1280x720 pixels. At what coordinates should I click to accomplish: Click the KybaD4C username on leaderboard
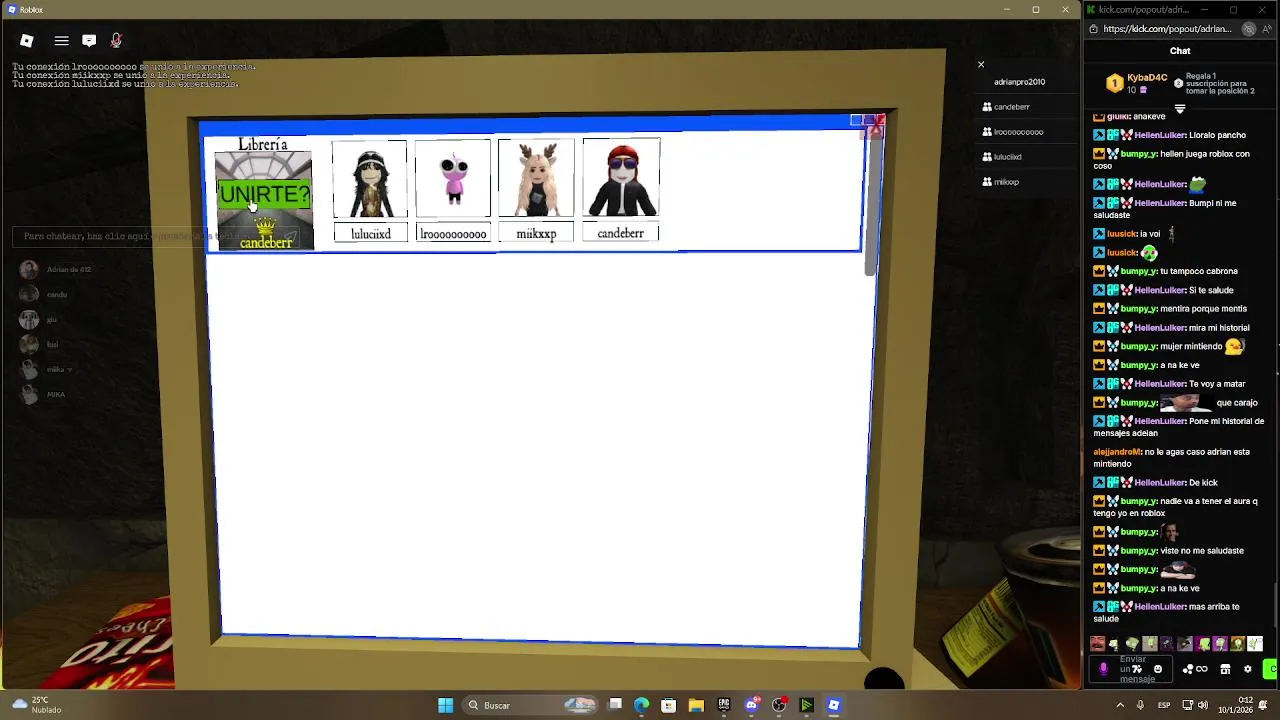[x=1147, y=78]
